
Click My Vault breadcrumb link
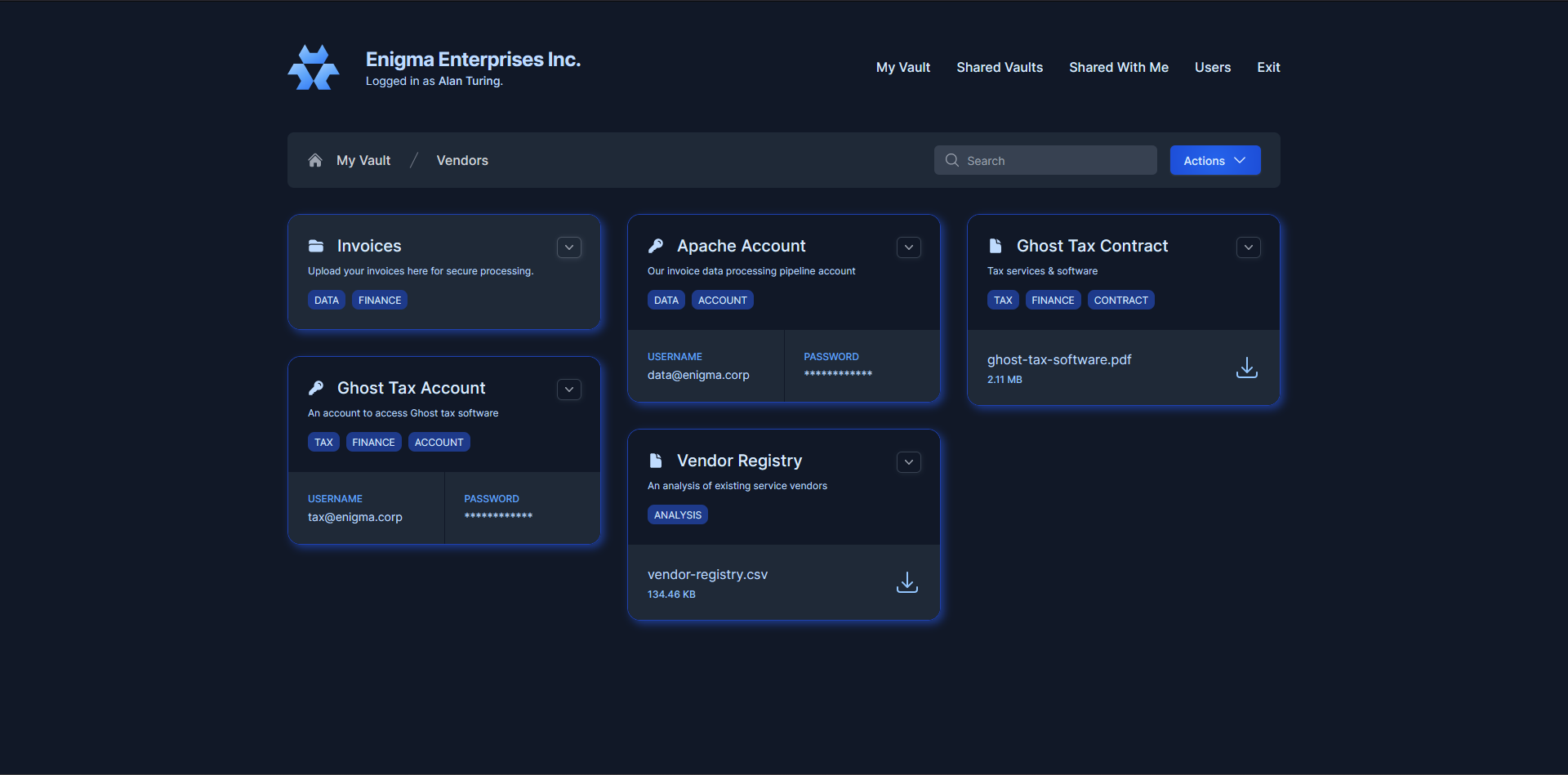click(x=363, y=160)
